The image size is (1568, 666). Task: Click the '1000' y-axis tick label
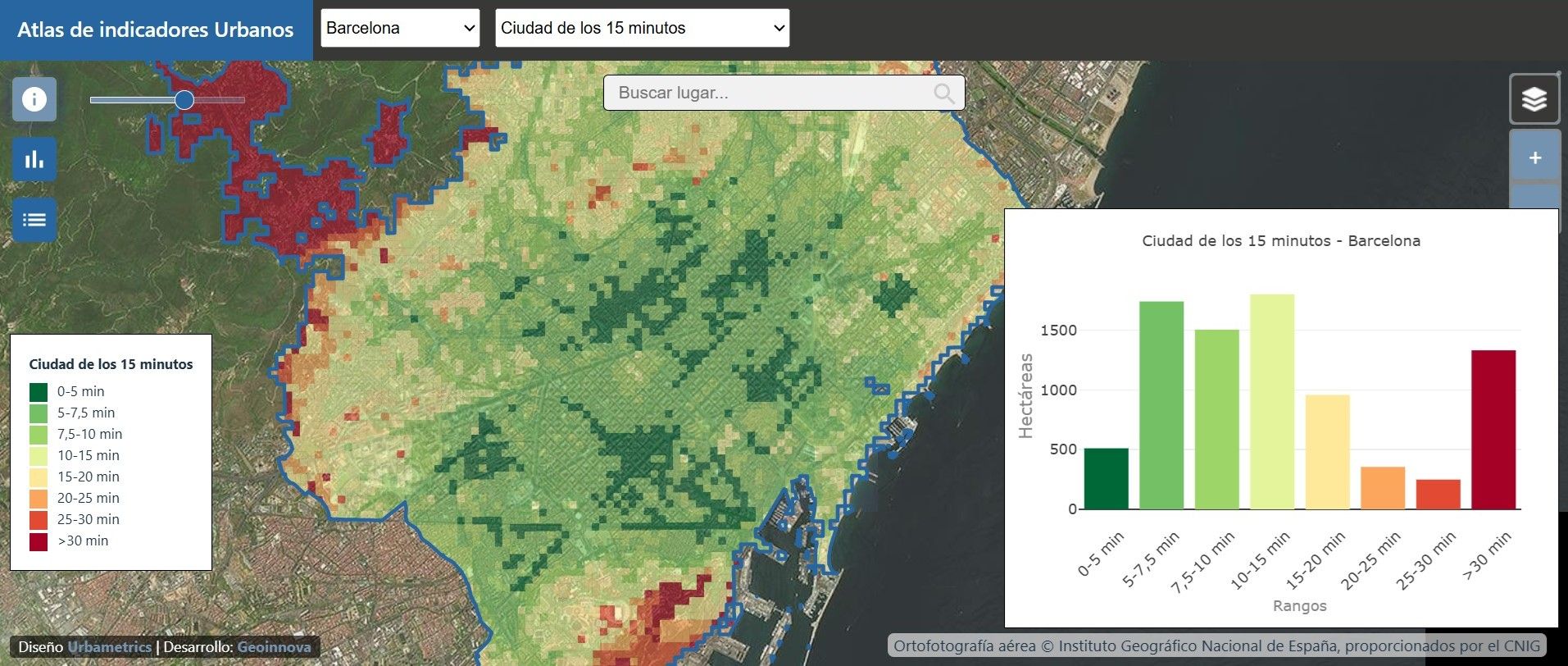pos(1058,390)
